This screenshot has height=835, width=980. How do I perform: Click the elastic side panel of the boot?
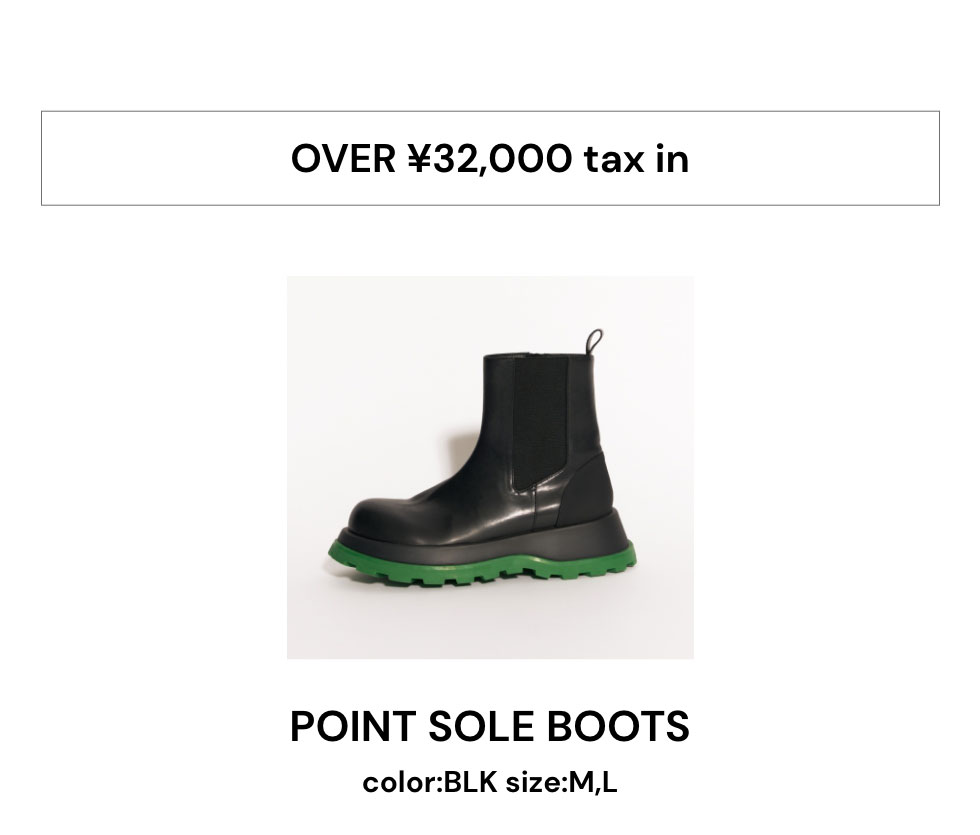coord(541,420)
